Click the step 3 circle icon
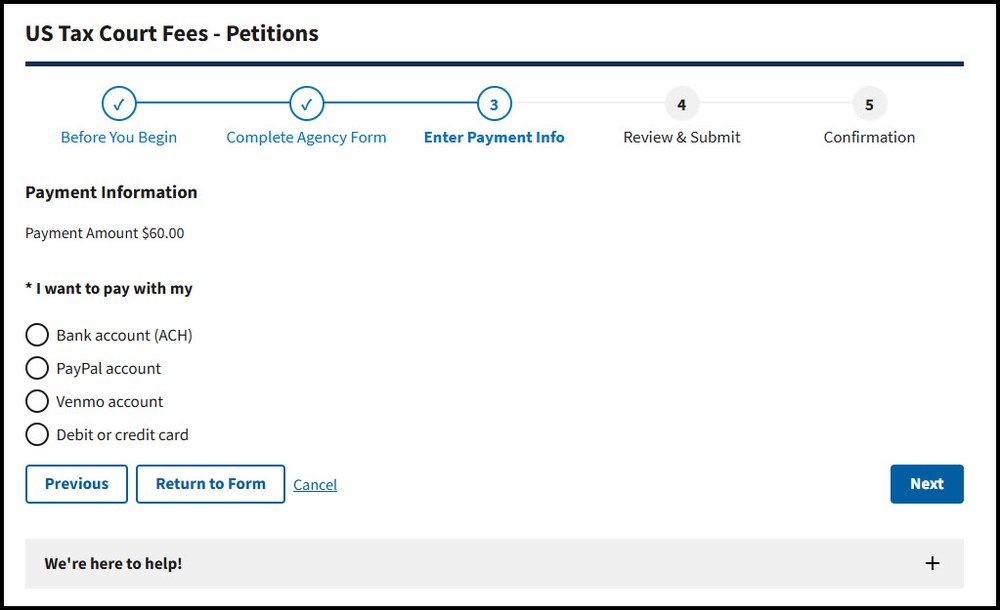1000x610 pixels. [493, 103]
